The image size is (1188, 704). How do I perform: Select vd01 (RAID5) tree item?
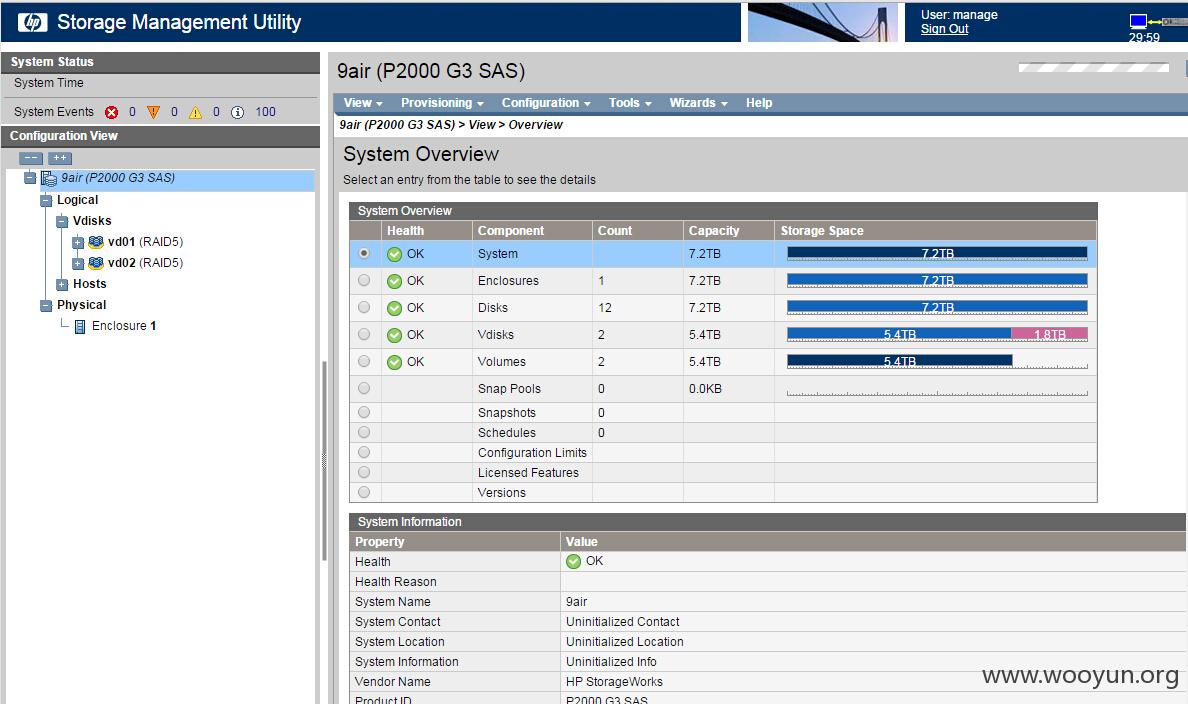[x=145, y=242]
